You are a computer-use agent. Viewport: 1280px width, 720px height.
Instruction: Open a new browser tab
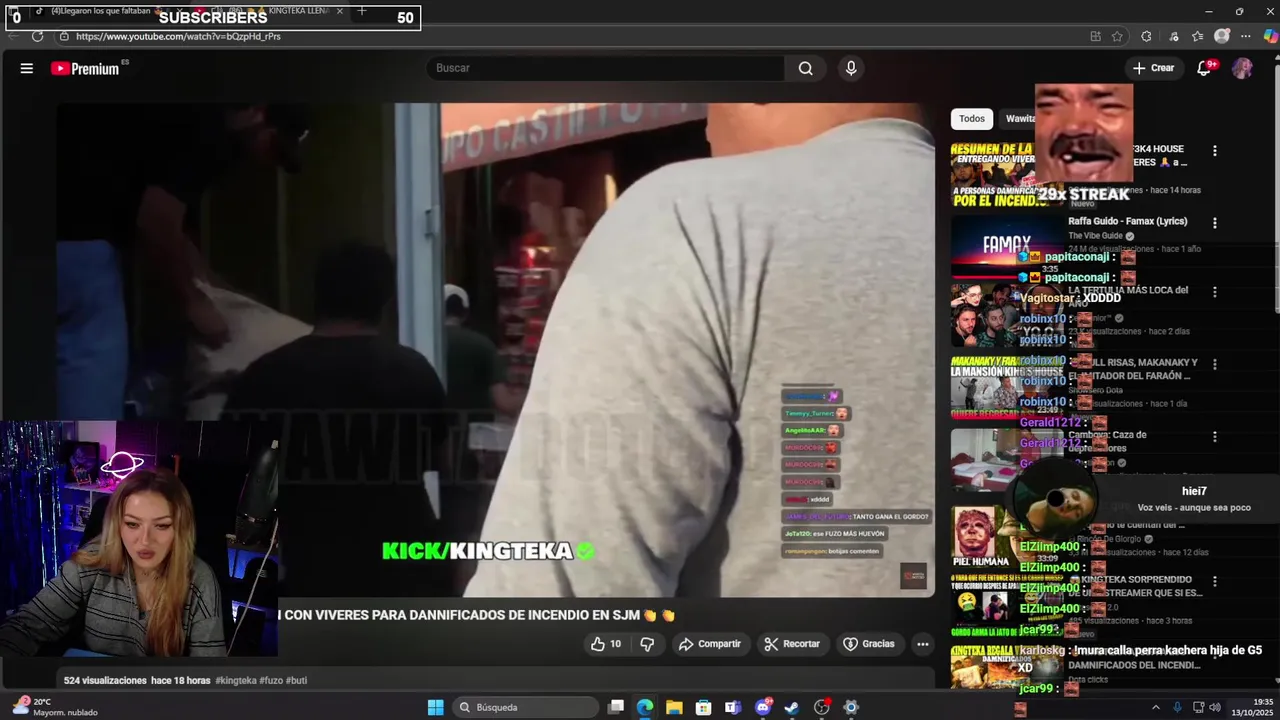(x=362, y=11)
